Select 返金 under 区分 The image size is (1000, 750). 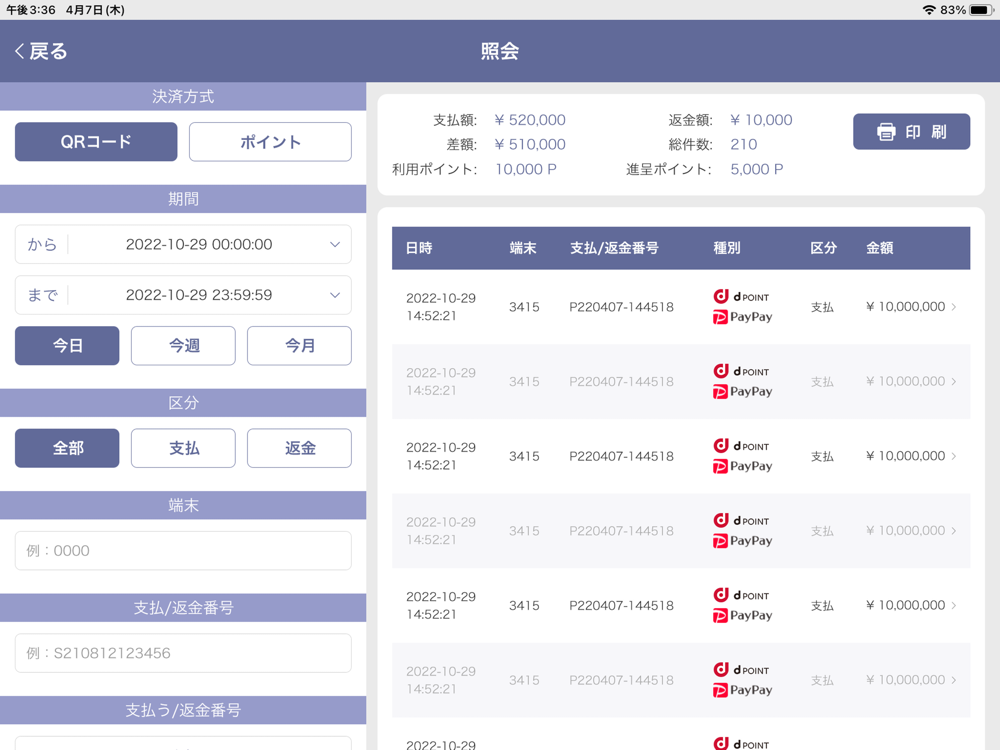pos(299,448)
